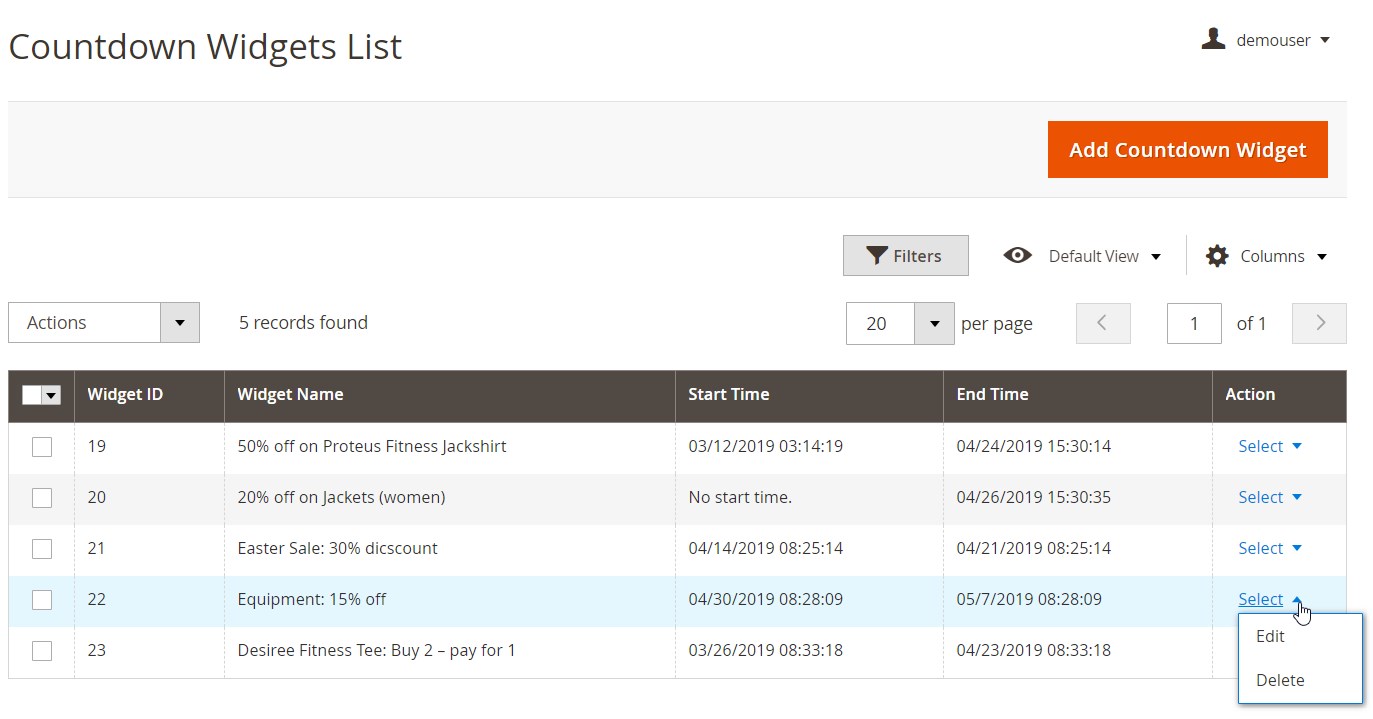This screenshot has height=719, width=1373.
Task: Click the eye icon beside Default View
Action: [x=1017, y=256]
